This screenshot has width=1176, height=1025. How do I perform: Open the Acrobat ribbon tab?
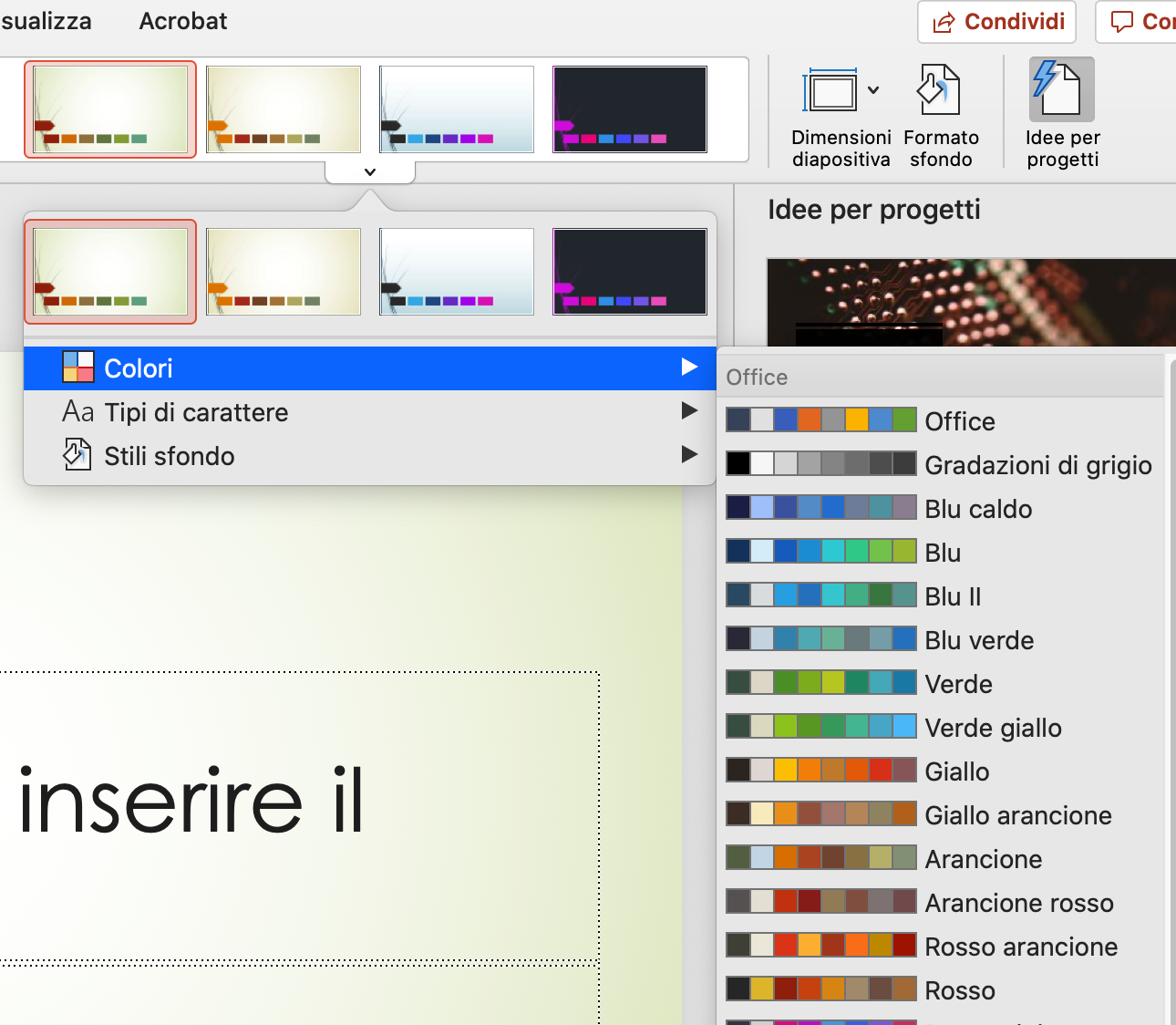tap(182, 20)
